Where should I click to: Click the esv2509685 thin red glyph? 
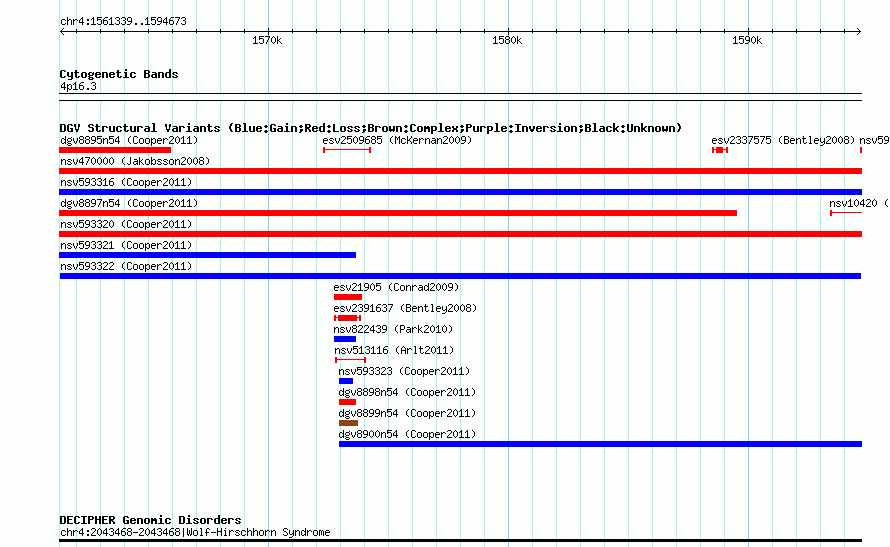tap(347, 150)
